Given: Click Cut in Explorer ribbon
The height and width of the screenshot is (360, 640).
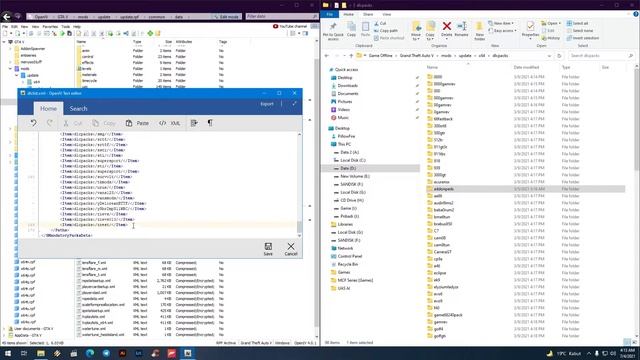Looking at the screenshot, I should click(x=380, y=23).
